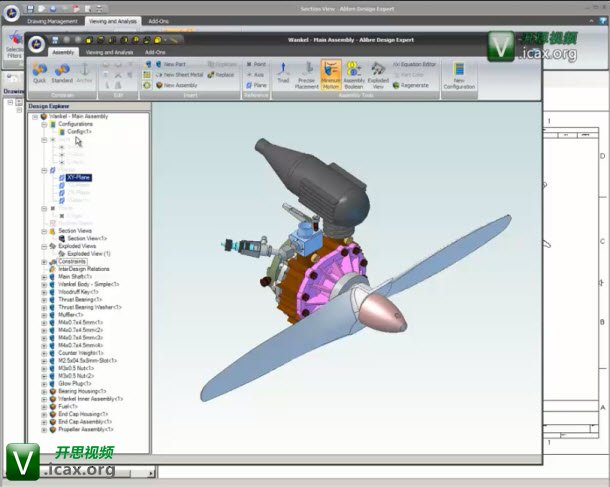Click the Quick constraint tool

39,73
